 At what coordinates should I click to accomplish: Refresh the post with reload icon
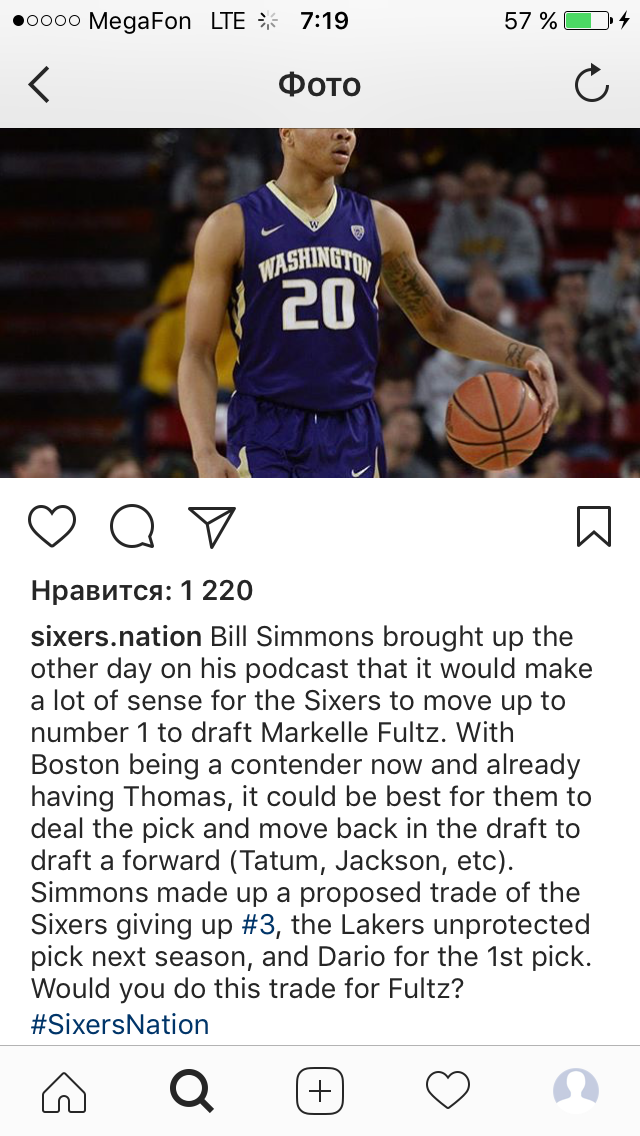click(592, 84)
